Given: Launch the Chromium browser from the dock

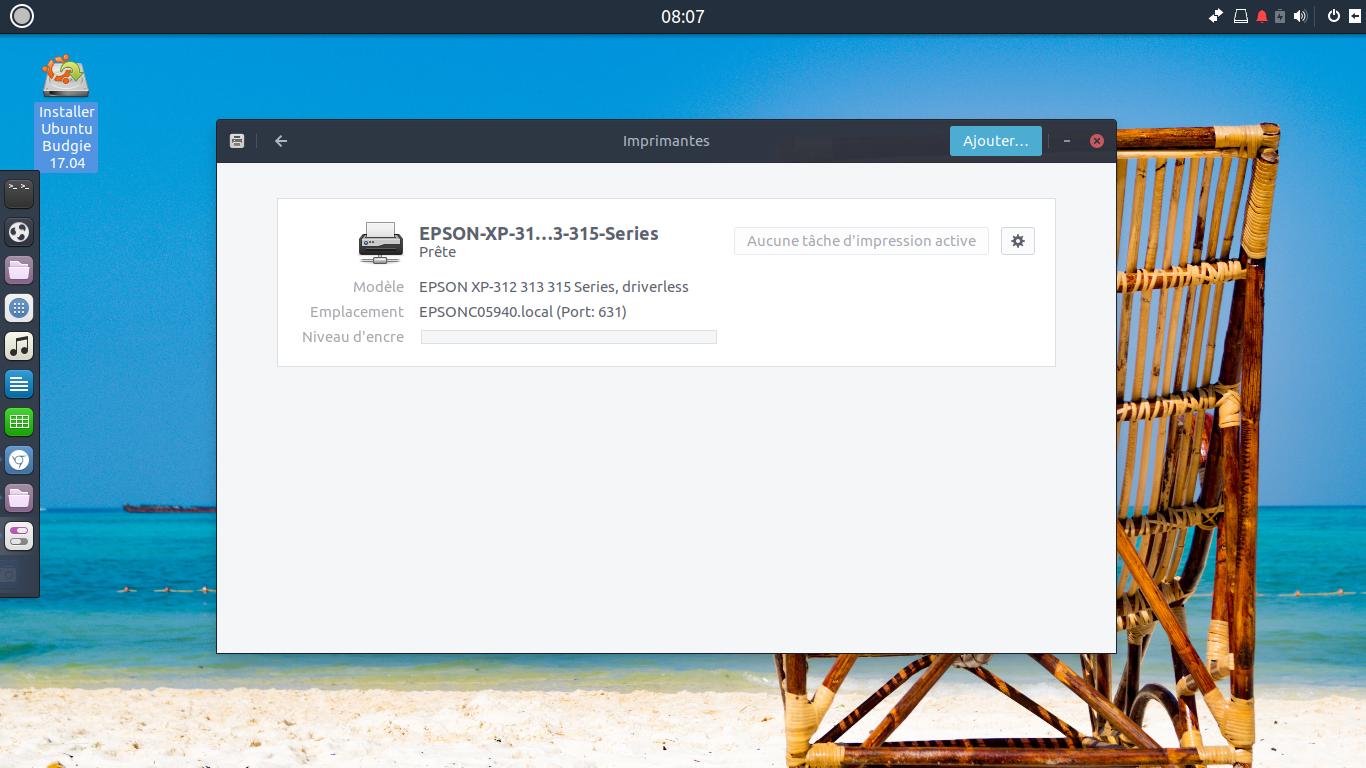Looking at the screenshot, I should 19,460.
